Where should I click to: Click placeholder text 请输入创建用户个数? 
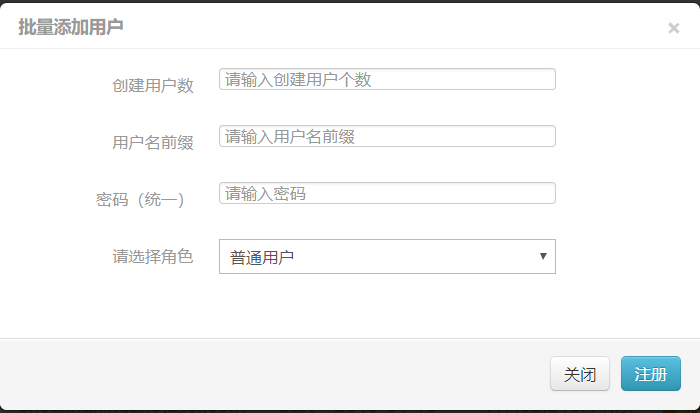[x=298, y=79]
